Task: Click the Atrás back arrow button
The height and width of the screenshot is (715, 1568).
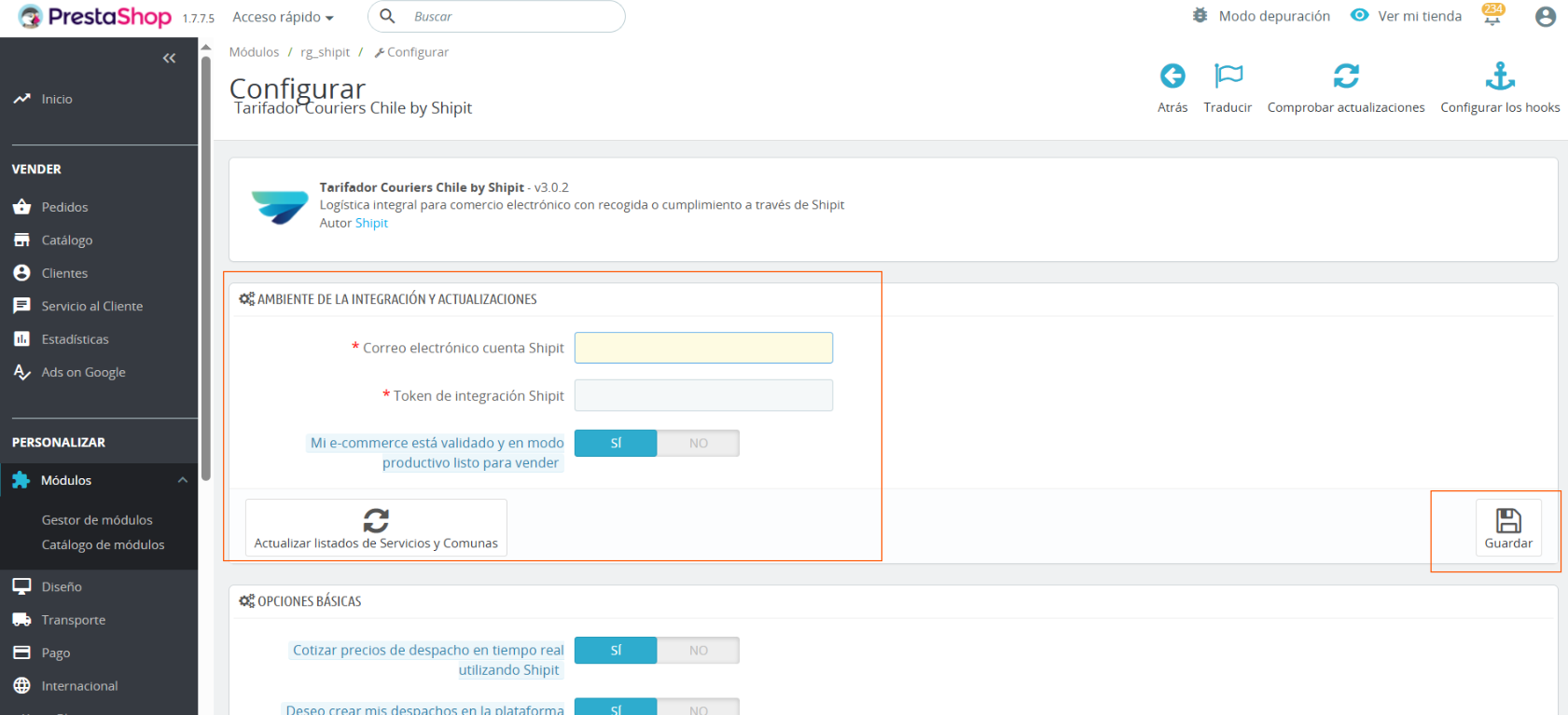Action: 1173,88
